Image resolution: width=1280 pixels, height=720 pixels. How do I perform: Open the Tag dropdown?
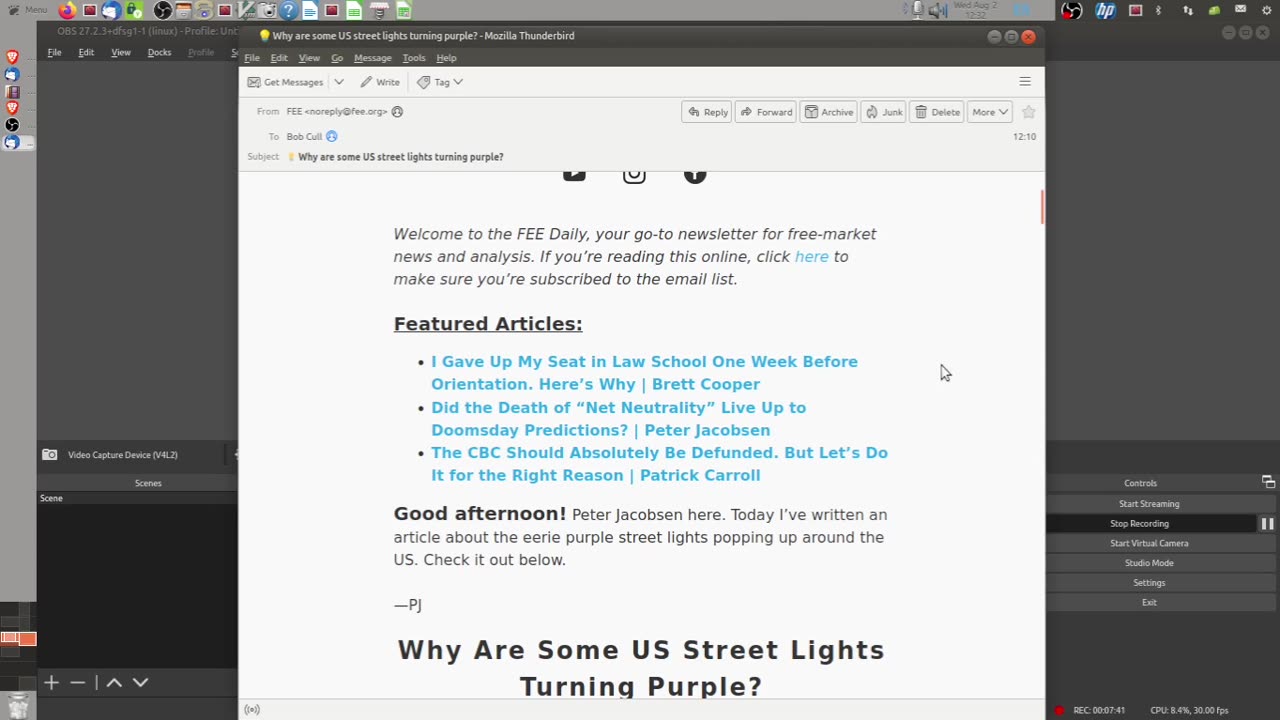[x=440, y=82]
